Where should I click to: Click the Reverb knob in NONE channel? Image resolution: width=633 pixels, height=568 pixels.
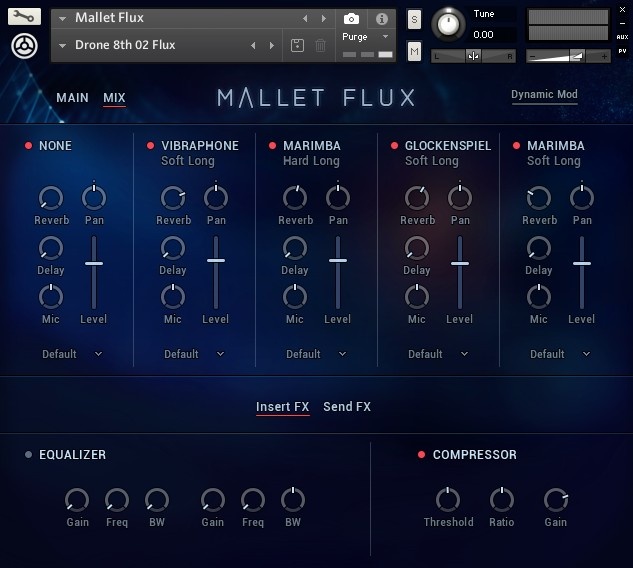51,198
